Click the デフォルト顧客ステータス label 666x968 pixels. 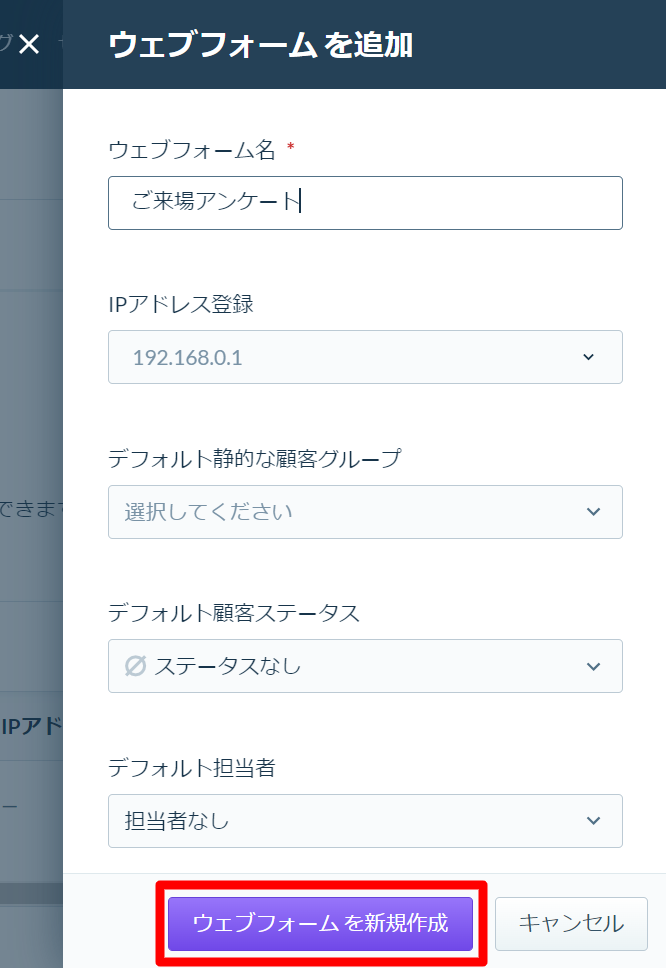[233, 613]
